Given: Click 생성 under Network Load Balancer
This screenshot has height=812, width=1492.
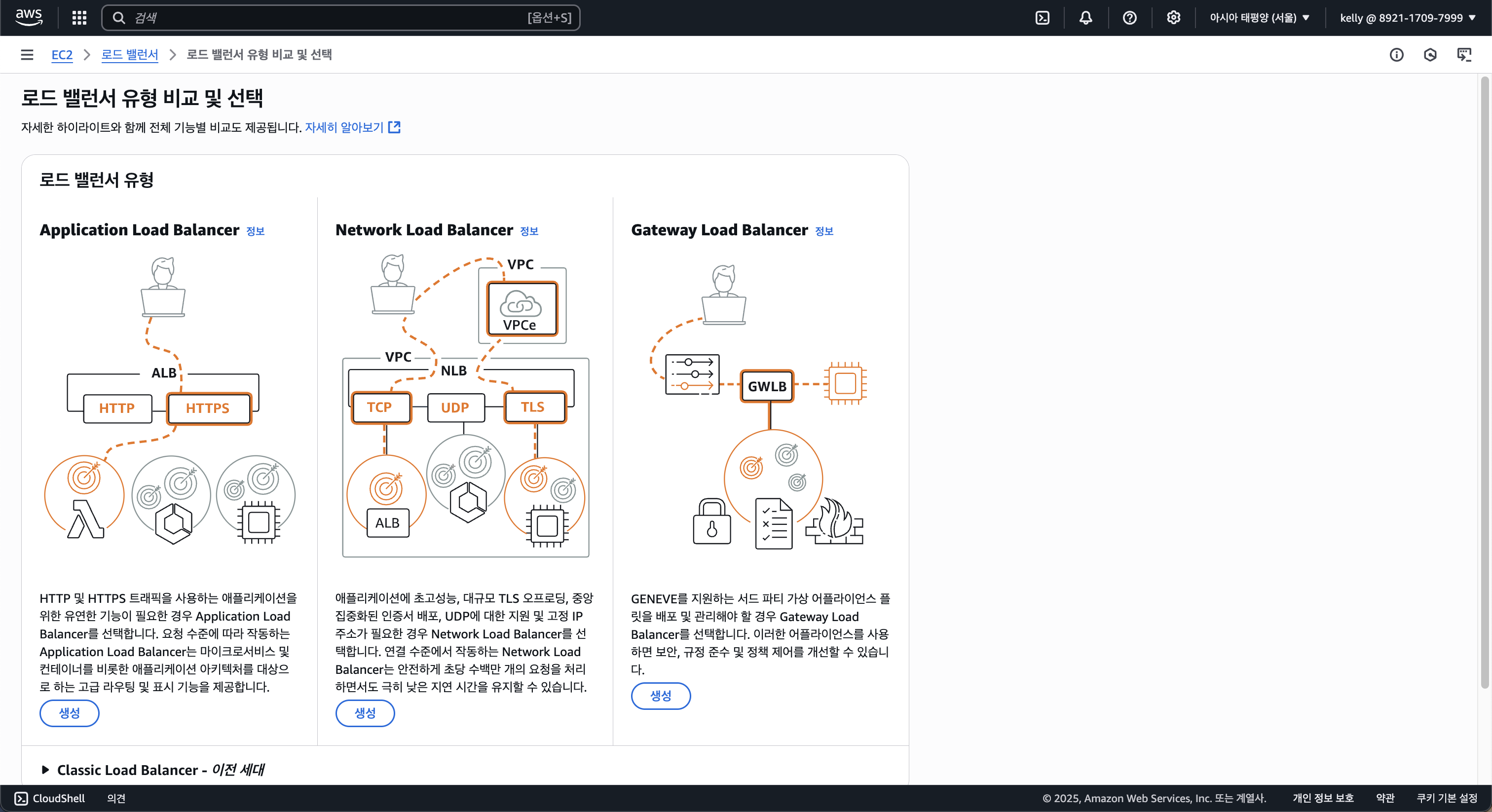Looking at the screenshot, I should [x=365, y=713].
